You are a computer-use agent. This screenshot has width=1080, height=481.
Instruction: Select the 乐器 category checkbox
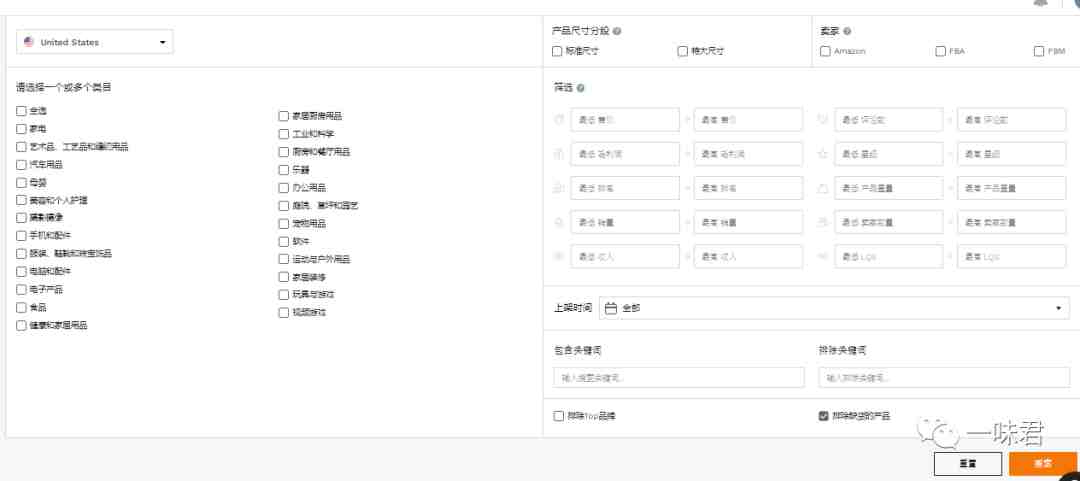(x=284, y=170)
